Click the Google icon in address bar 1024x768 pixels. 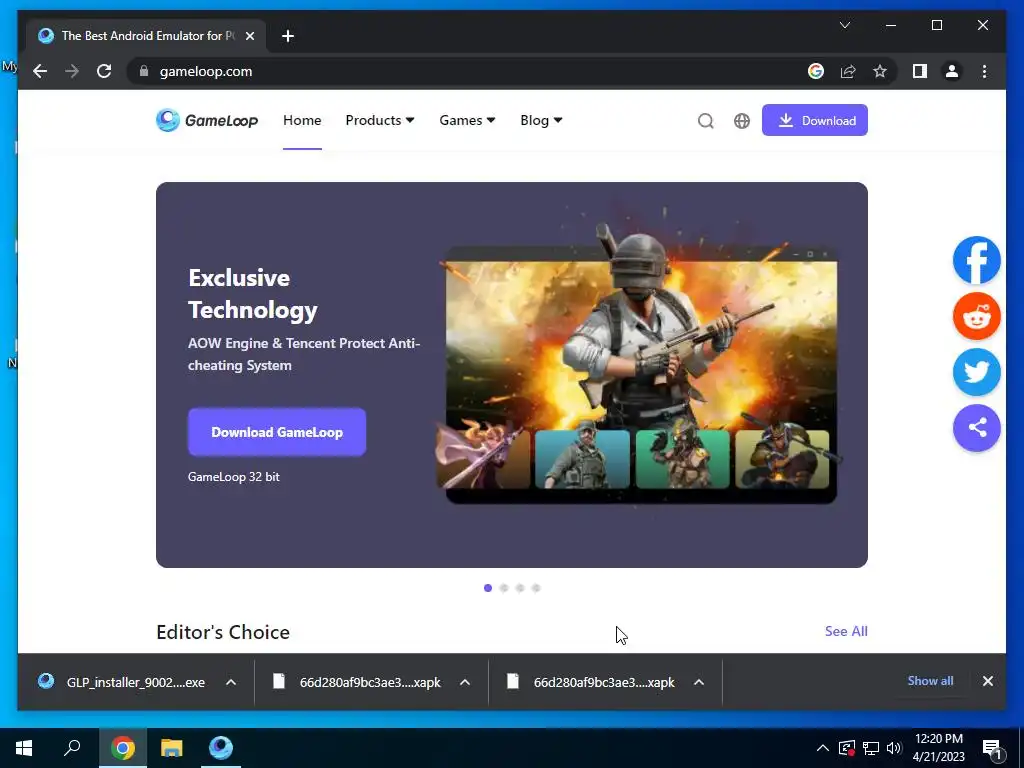click(x=816, y=71)
